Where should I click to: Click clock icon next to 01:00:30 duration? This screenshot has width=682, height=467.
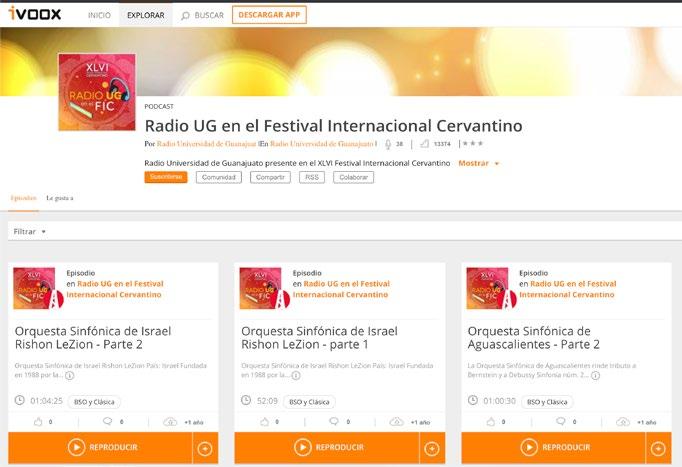tap(473, 400)
